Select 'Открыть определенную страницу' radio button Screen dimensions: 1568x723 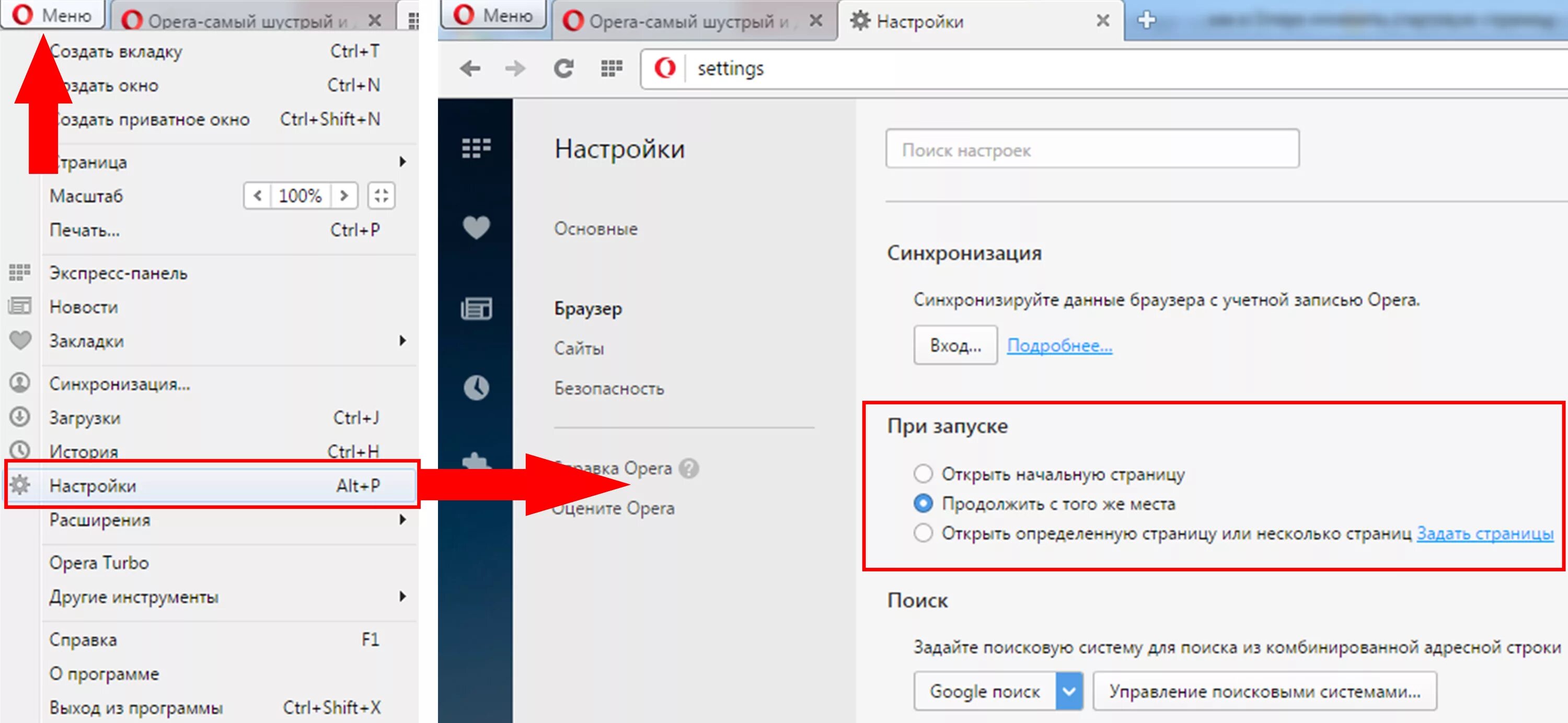point(923,533)
